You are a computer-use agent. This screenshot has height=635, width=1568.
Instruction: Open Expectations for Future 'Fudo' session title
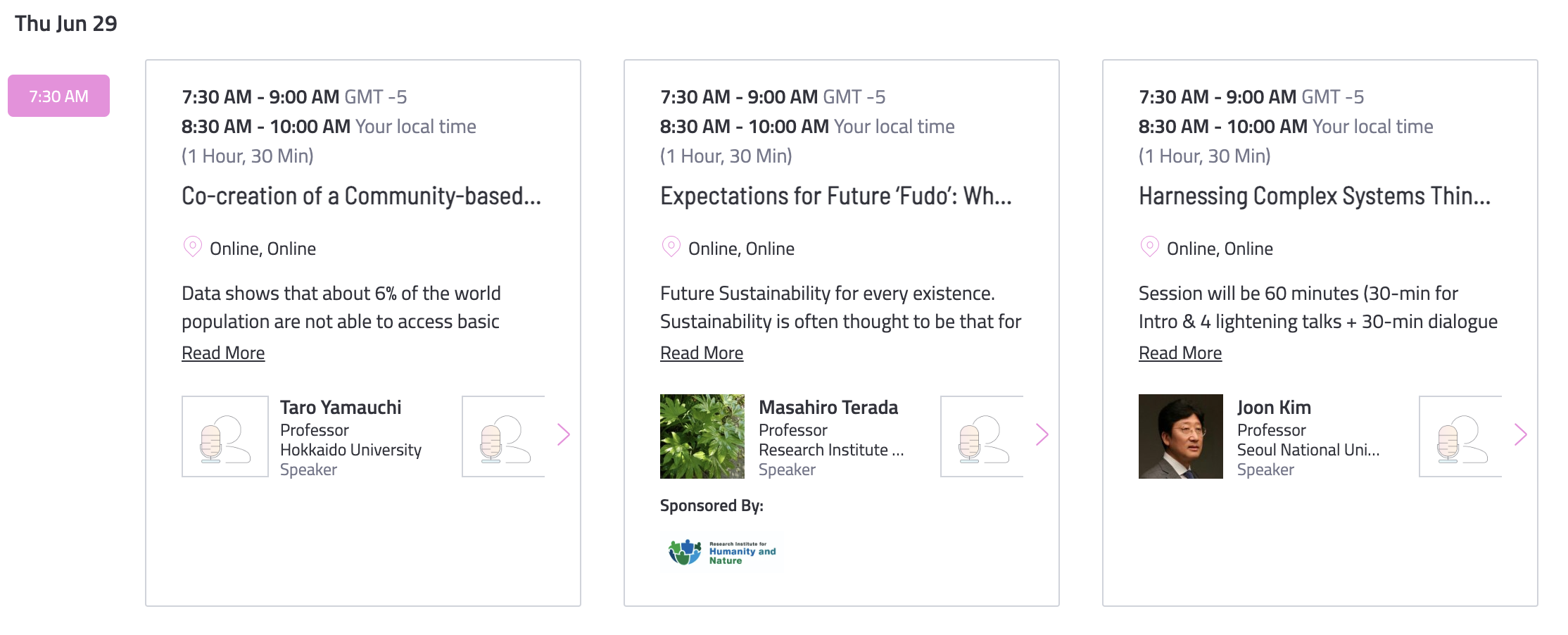(x=836, y=196)
